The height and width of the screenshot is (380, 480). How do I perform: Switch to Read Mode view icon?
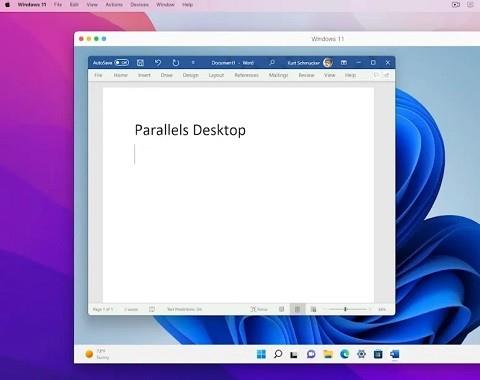(x=282, y=309)
